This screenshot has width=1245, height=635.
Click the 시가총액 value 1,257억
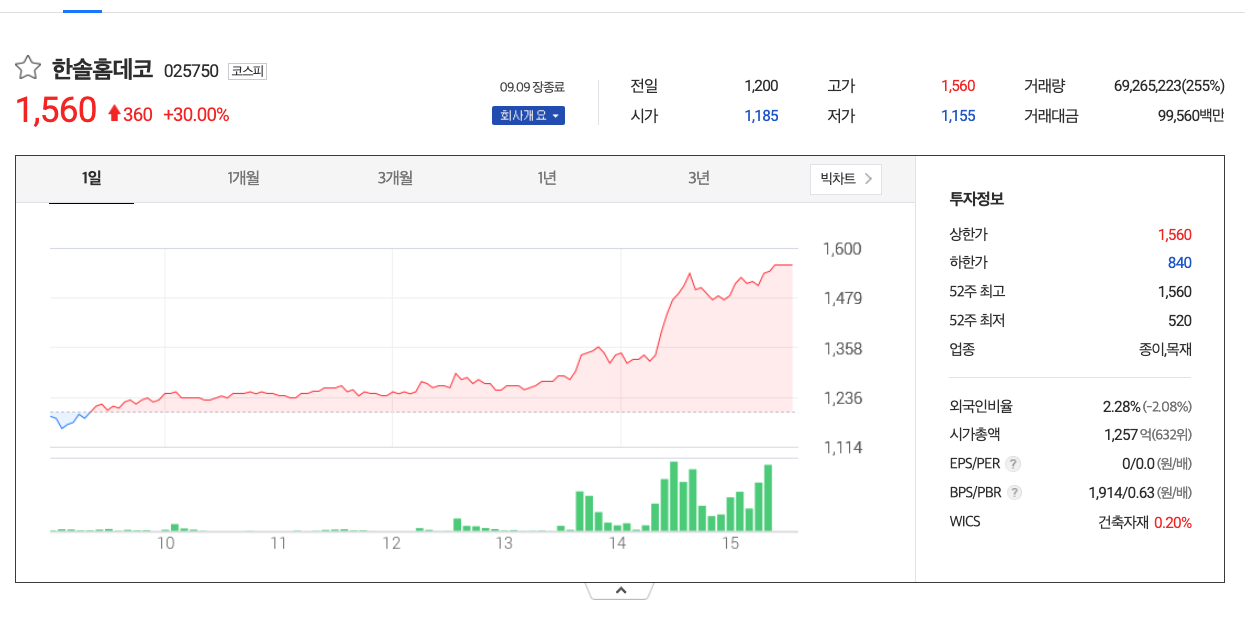[1127, 435]
